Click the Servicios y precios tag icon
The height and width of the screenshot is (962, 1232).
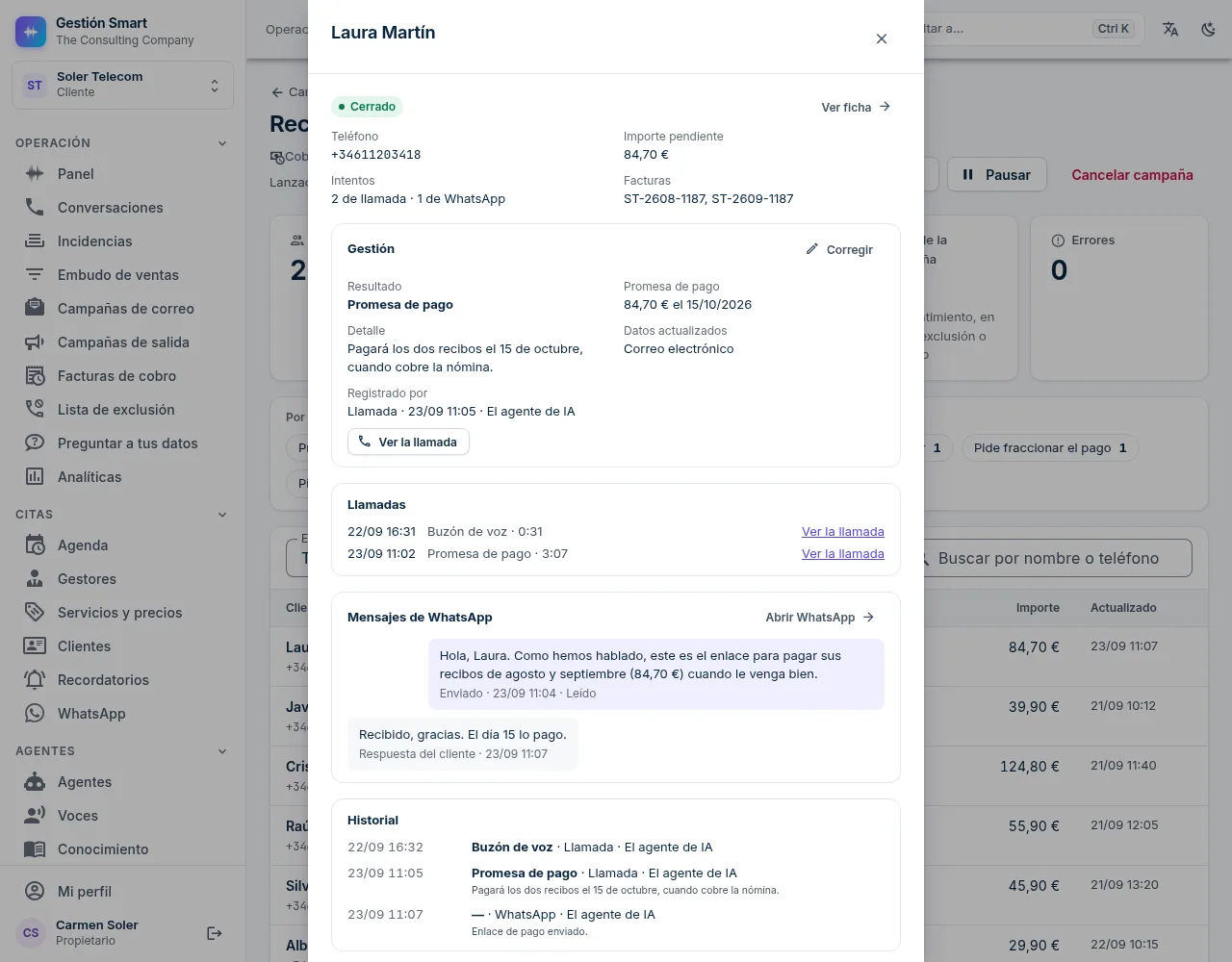point(35,613)
